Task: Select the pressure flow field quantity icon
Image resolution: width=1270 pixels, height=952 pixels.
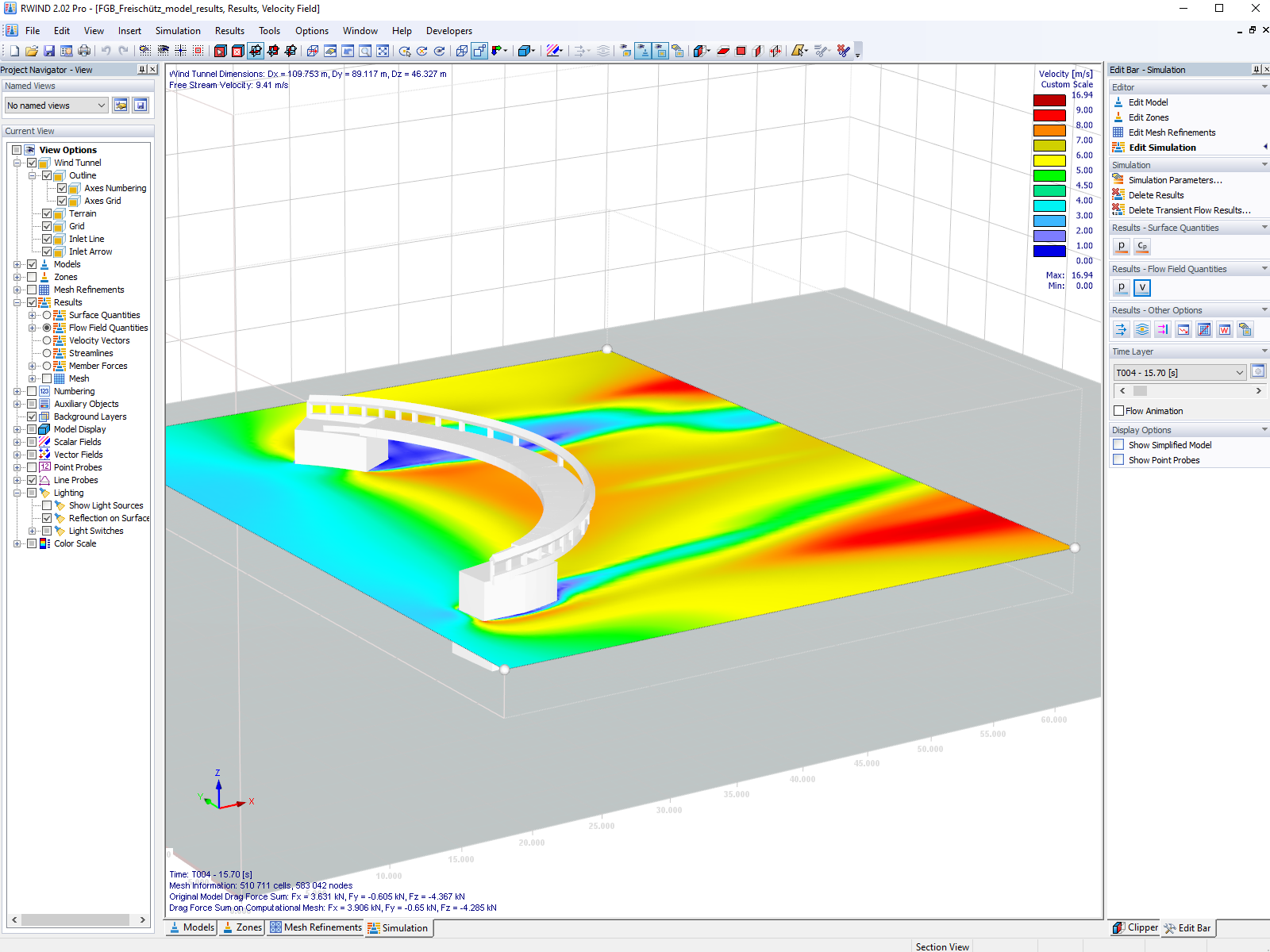Action: [x=1122, y=287]
